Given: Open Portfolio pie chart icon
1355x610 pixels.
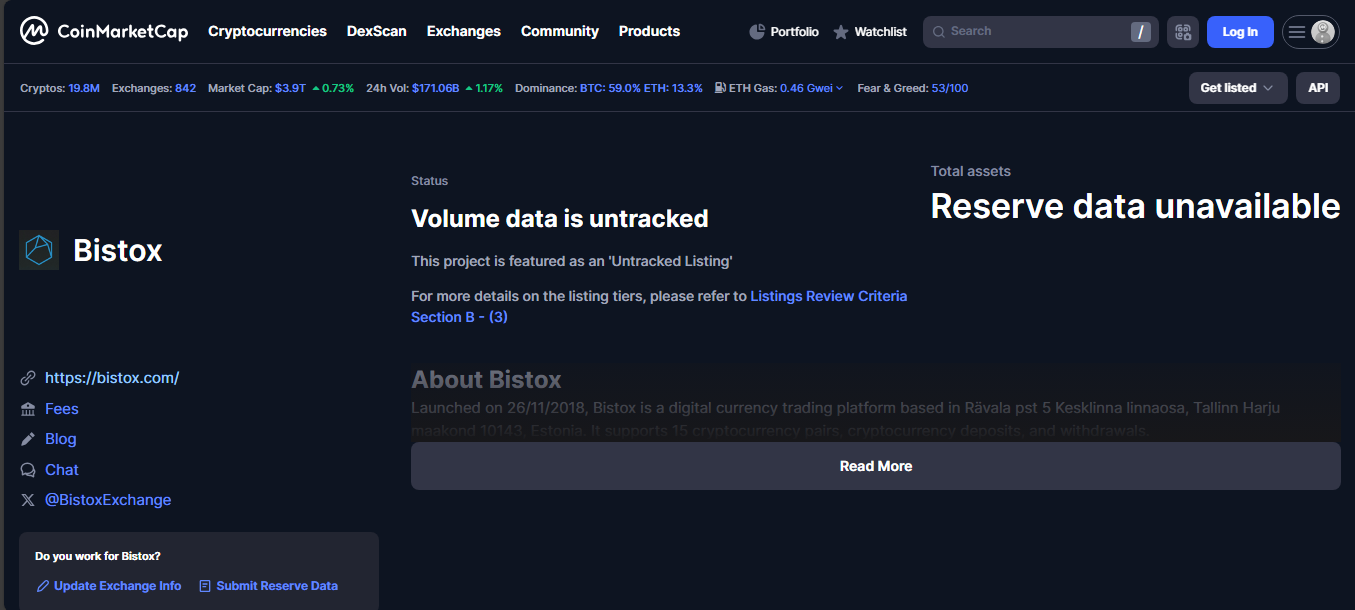Looking at the screenshot, I should [757, 32].
